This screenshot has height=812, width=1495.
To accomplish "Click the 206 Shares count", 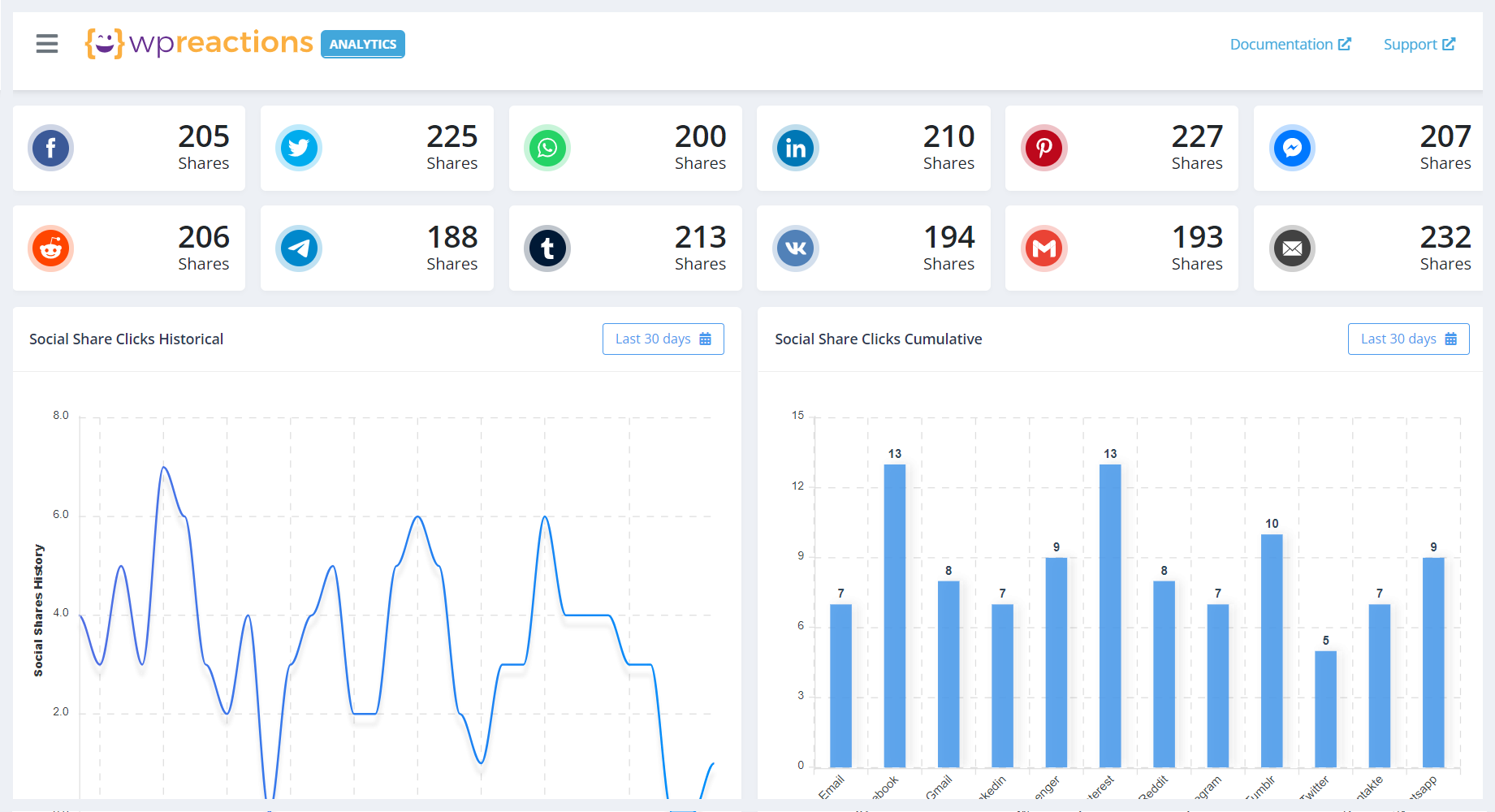I will pos(204,248).
